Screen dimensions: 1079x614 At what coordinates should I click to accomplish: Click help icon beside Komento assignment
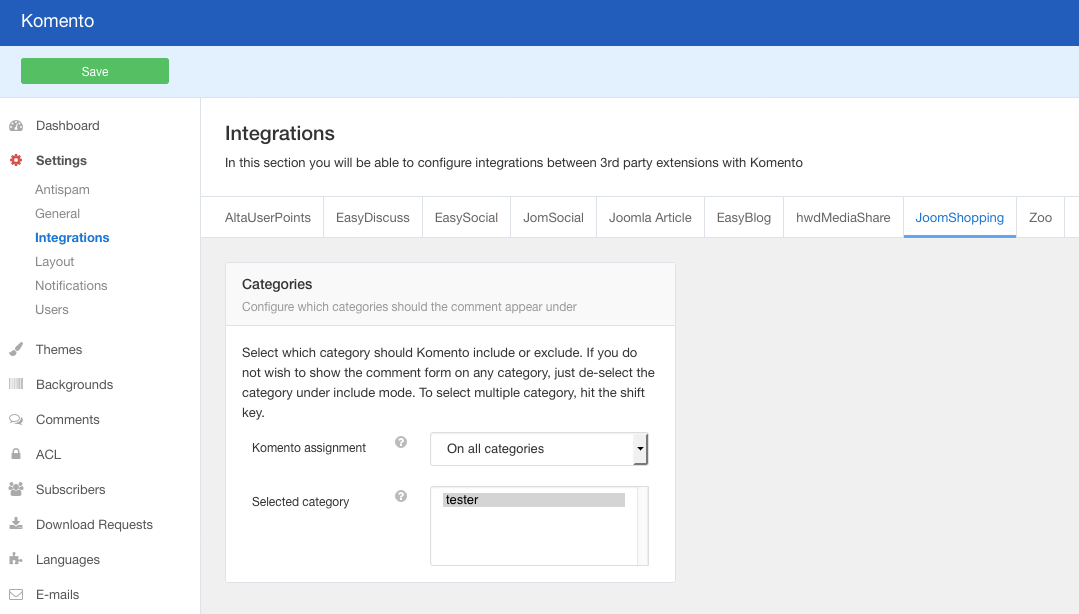point(400,442)
